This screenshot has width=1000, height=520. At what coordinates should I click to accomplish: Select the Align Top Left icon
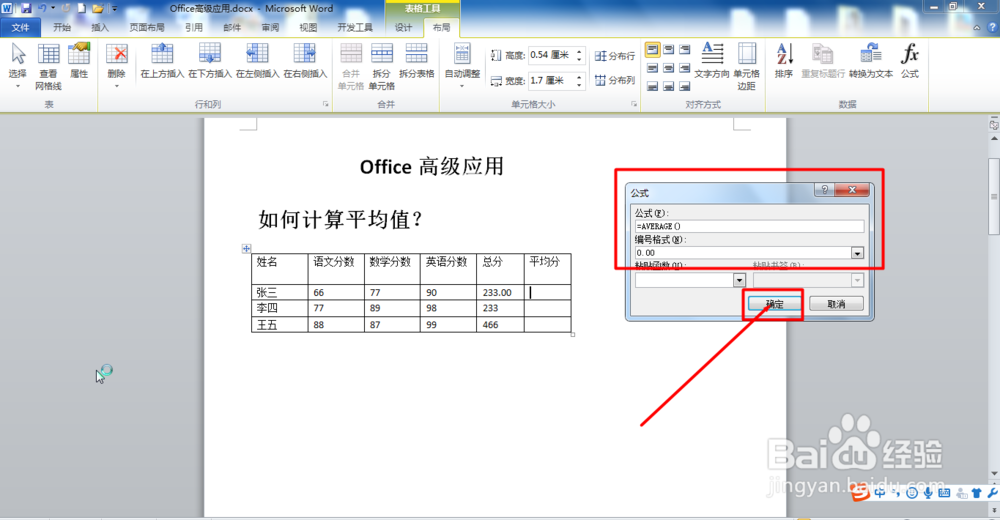652,50
